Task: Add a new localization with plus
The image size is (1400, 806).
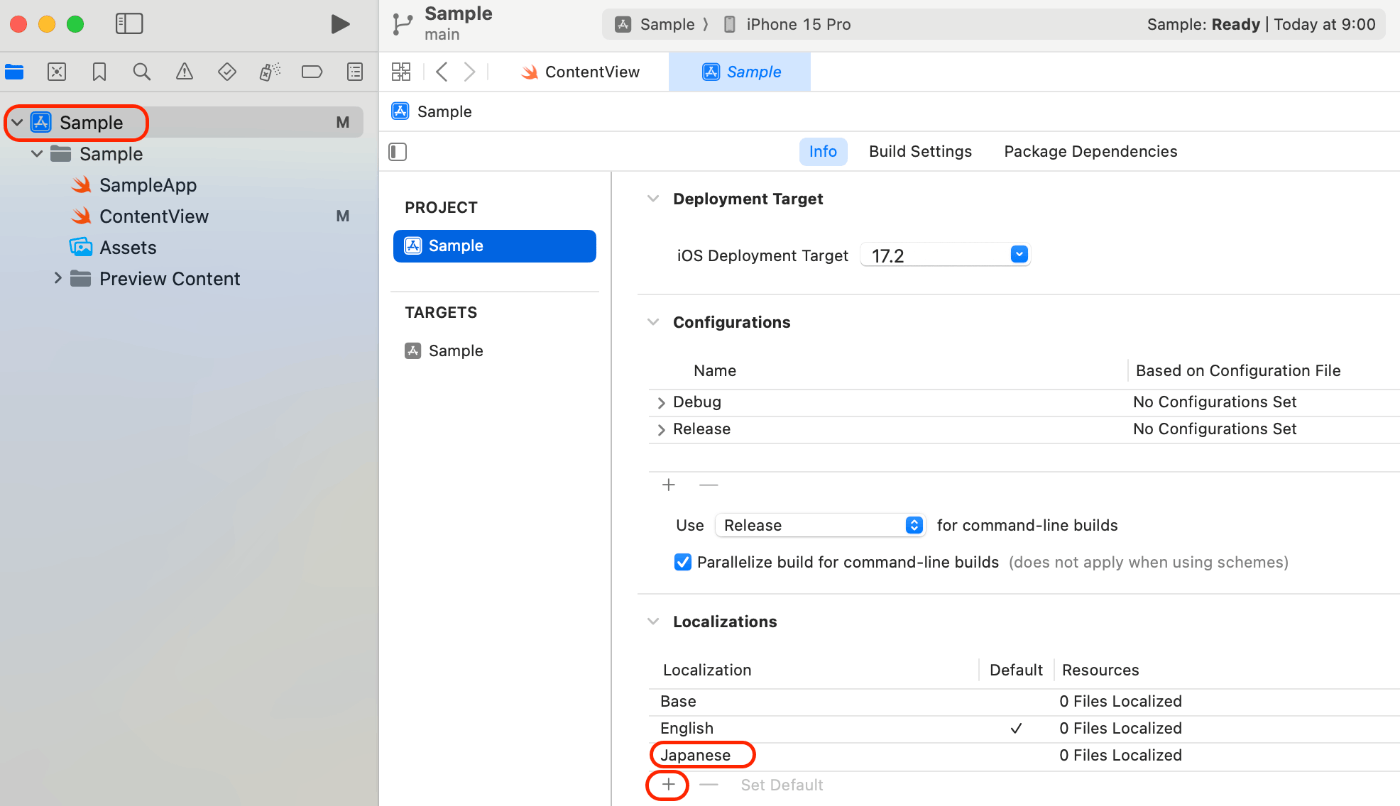Action: coord(669,785)
